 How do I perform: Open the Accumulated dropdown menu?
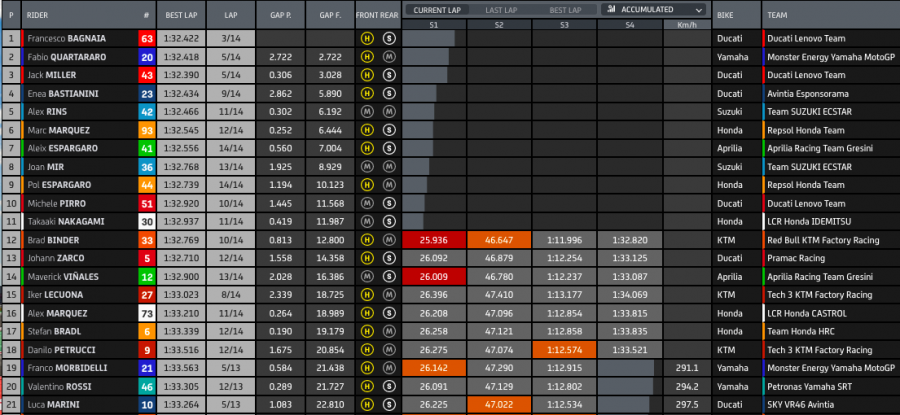[x=654, y=9]
